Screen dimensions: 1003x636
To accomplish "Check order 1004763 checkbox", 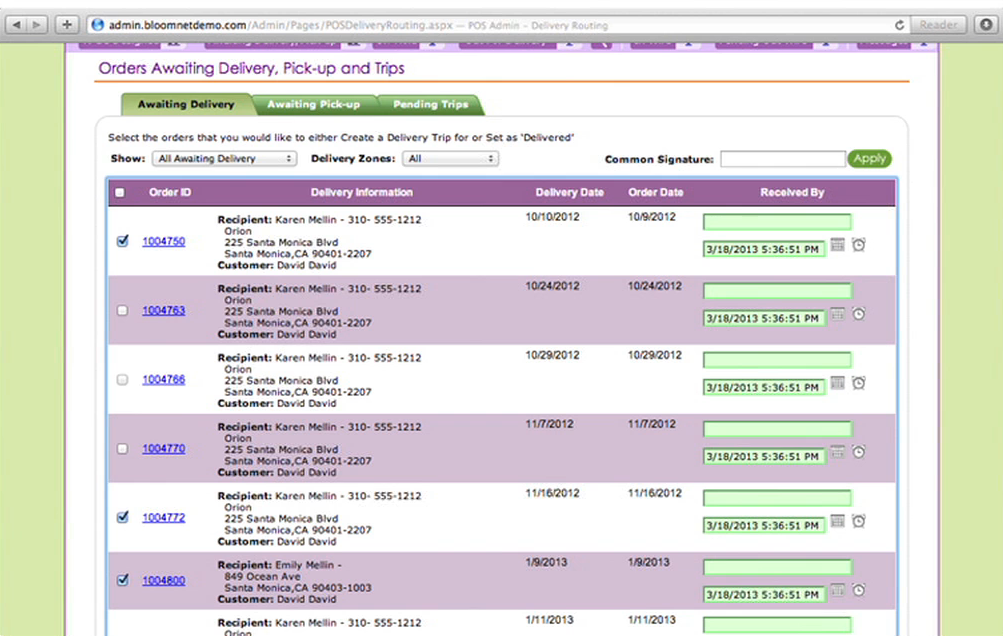I will pyautogui.click(x=122, y=310).
